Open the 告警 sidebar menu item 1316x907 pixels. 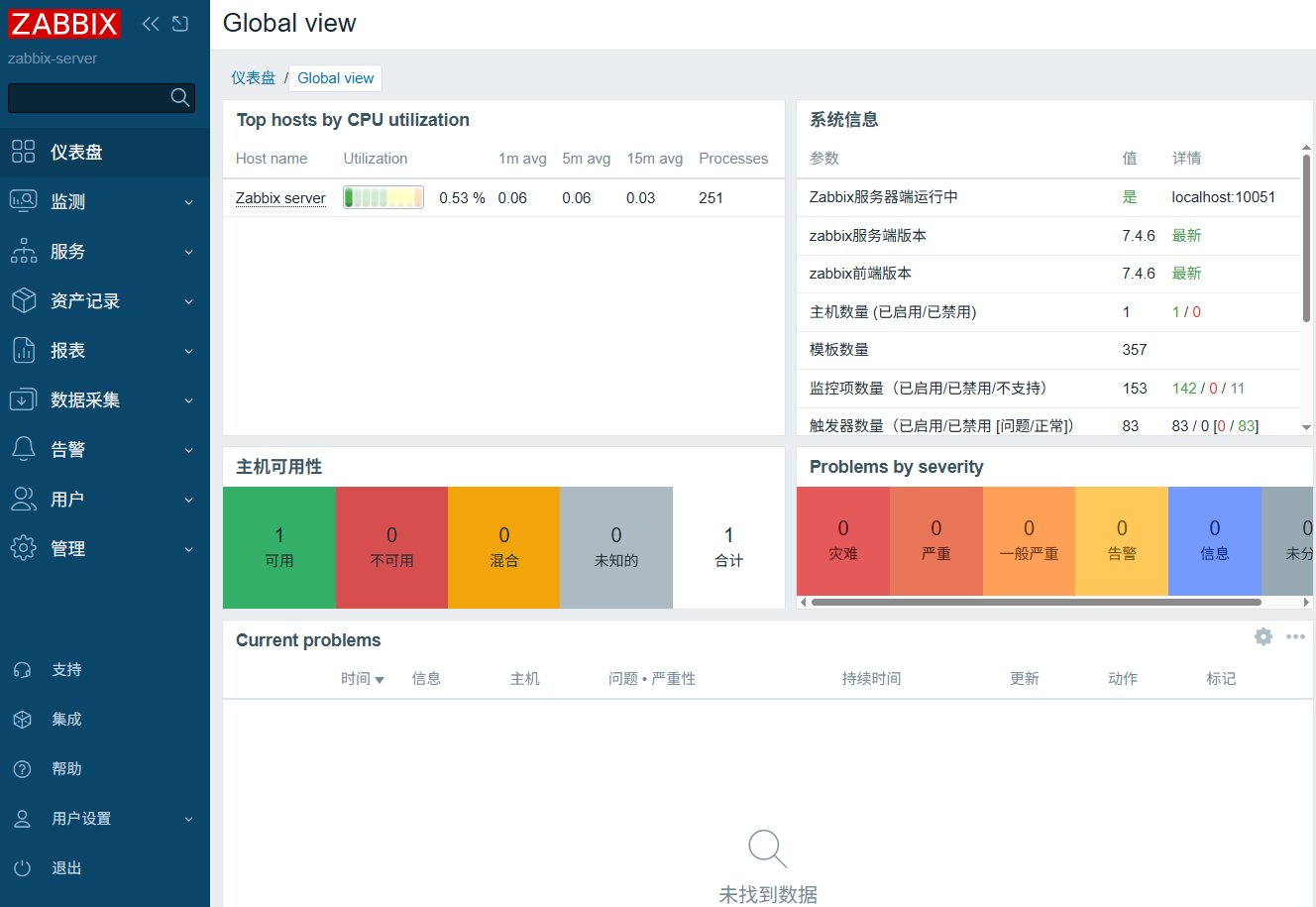[x=105, y=449]
